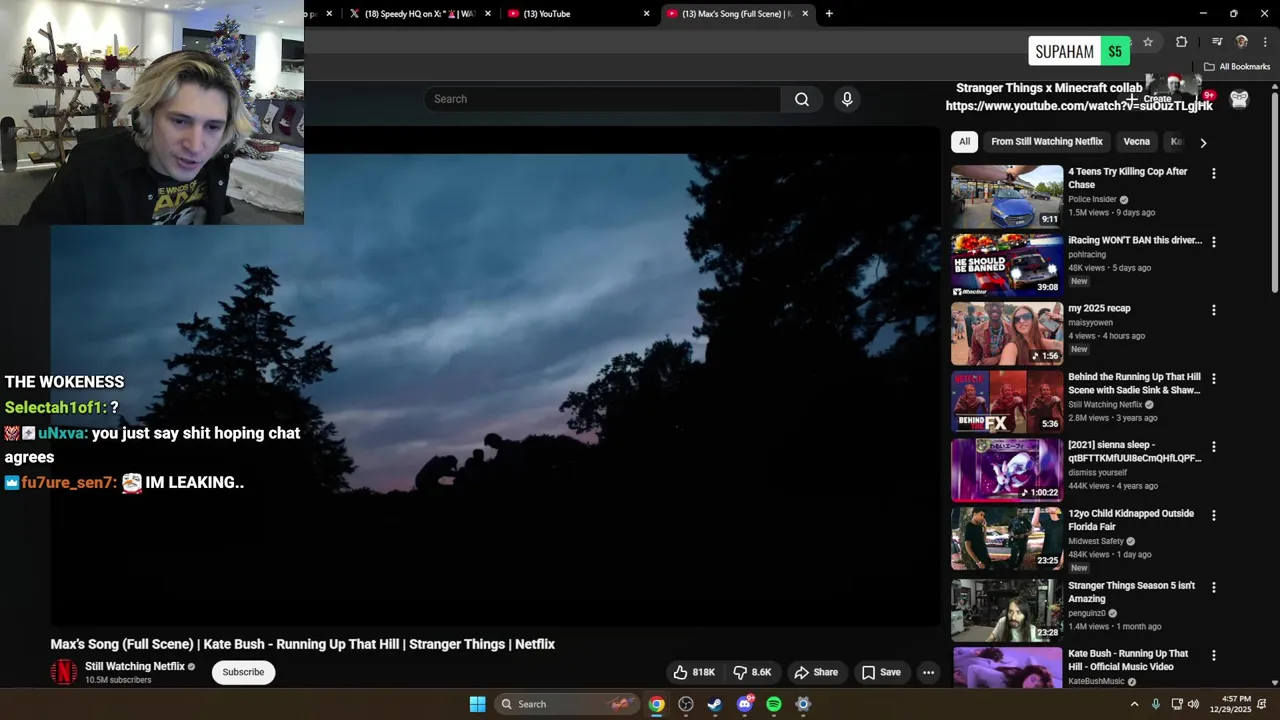Open media controls icon in Chrome toolbar
The width and height of the screenshot is (1280, 720).
(x=1216, y=42)
